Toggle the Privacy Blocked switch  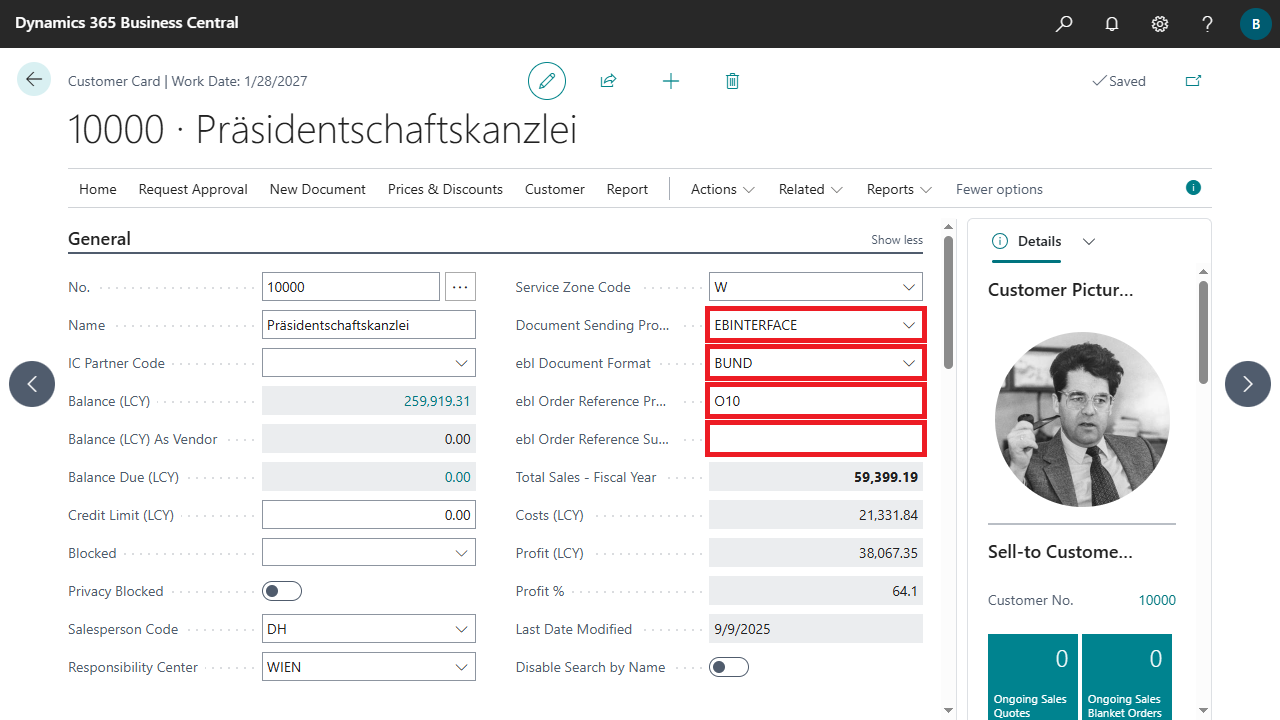click(x=282, y=591)
